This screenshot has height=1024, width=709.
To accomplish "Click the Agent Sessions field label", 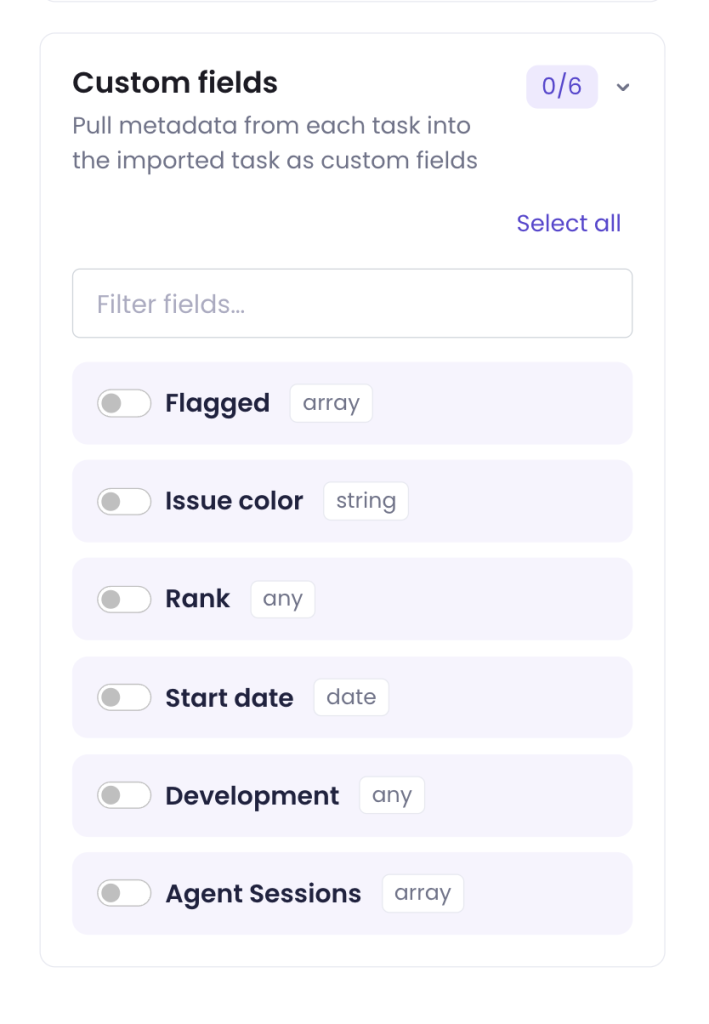I will click(263, 893).
